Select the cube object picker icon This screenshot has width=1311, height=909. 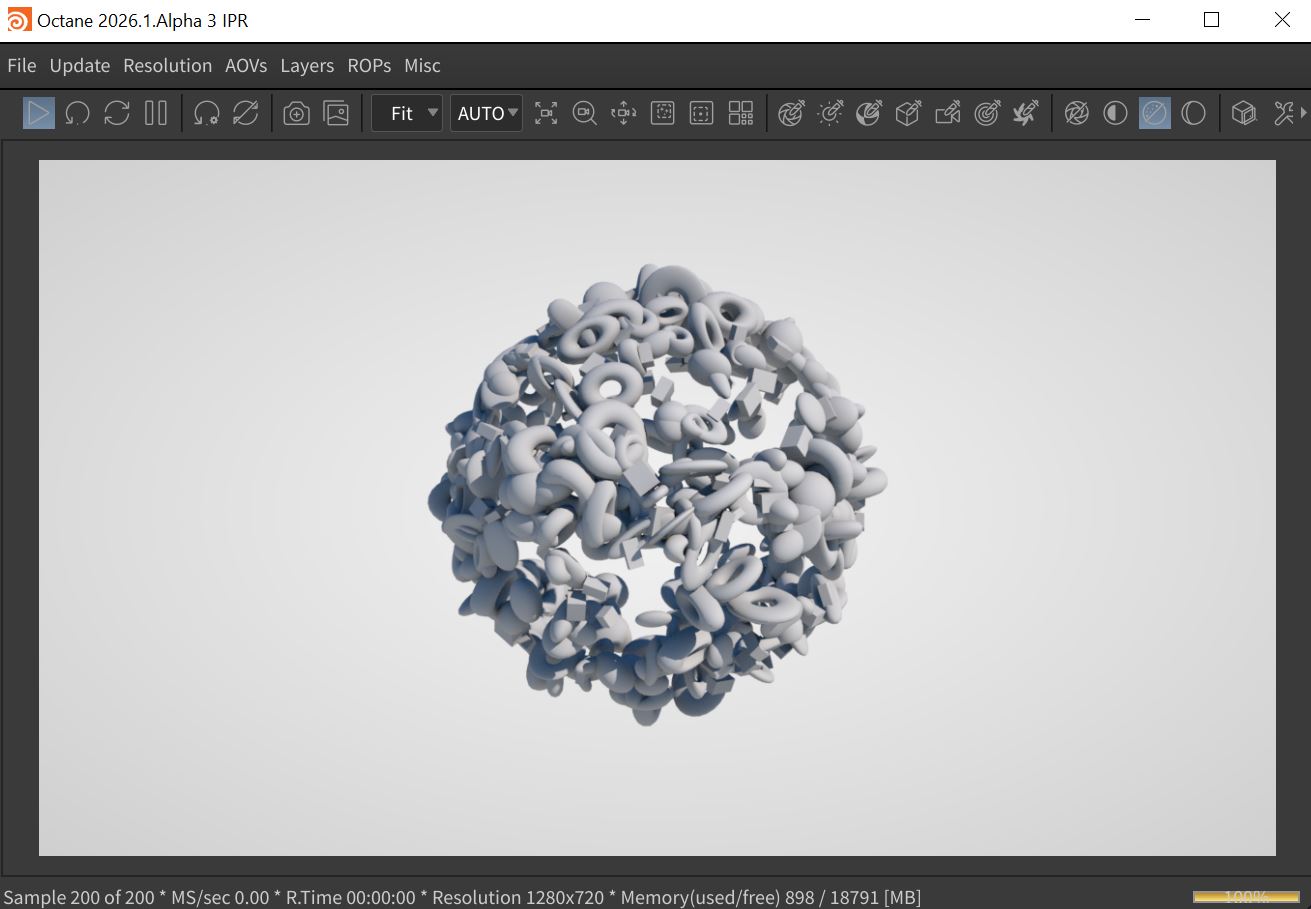click(x=908, y=113)
